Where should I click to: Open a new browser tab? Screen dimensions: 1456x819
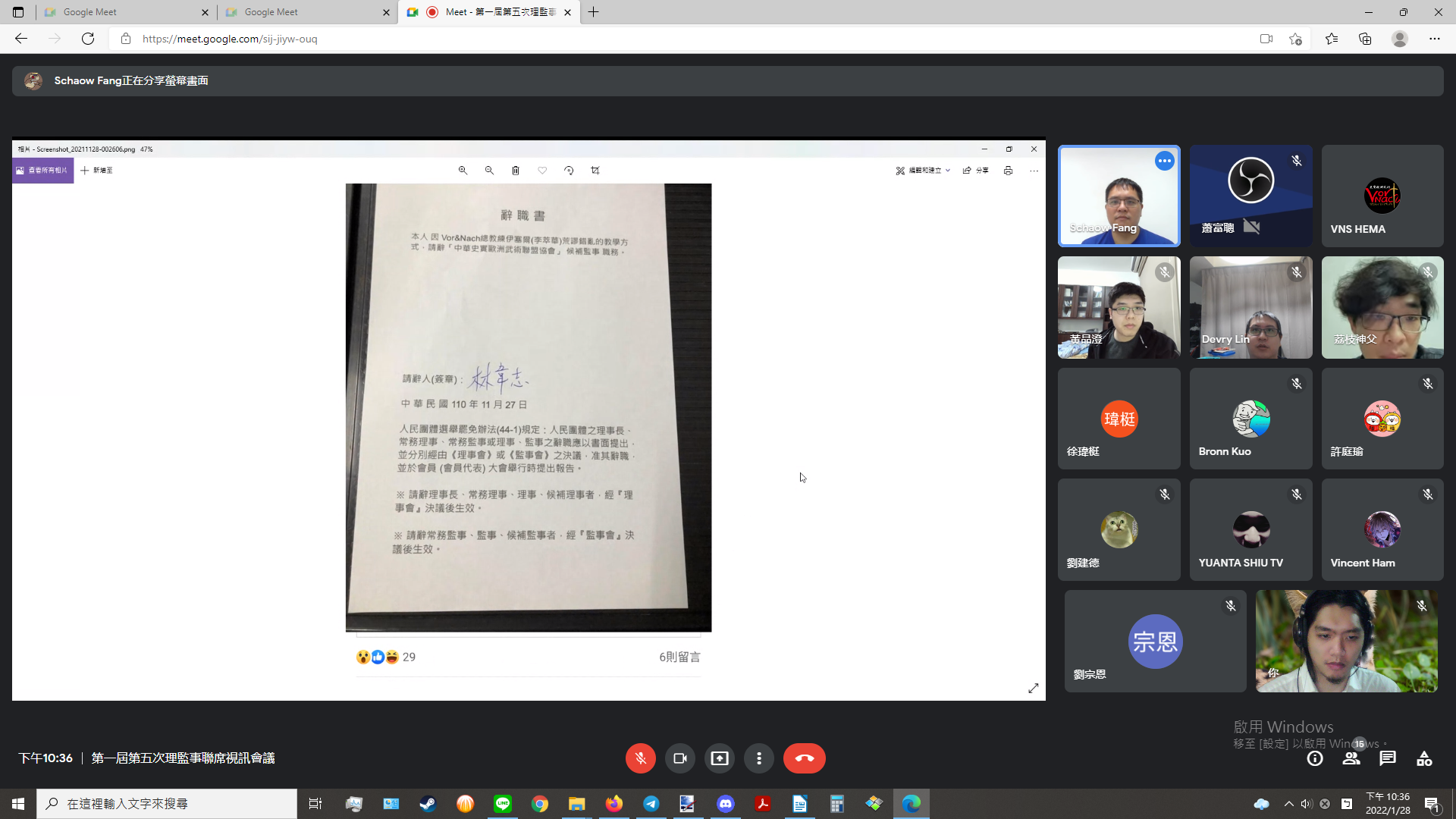[593, 12]
